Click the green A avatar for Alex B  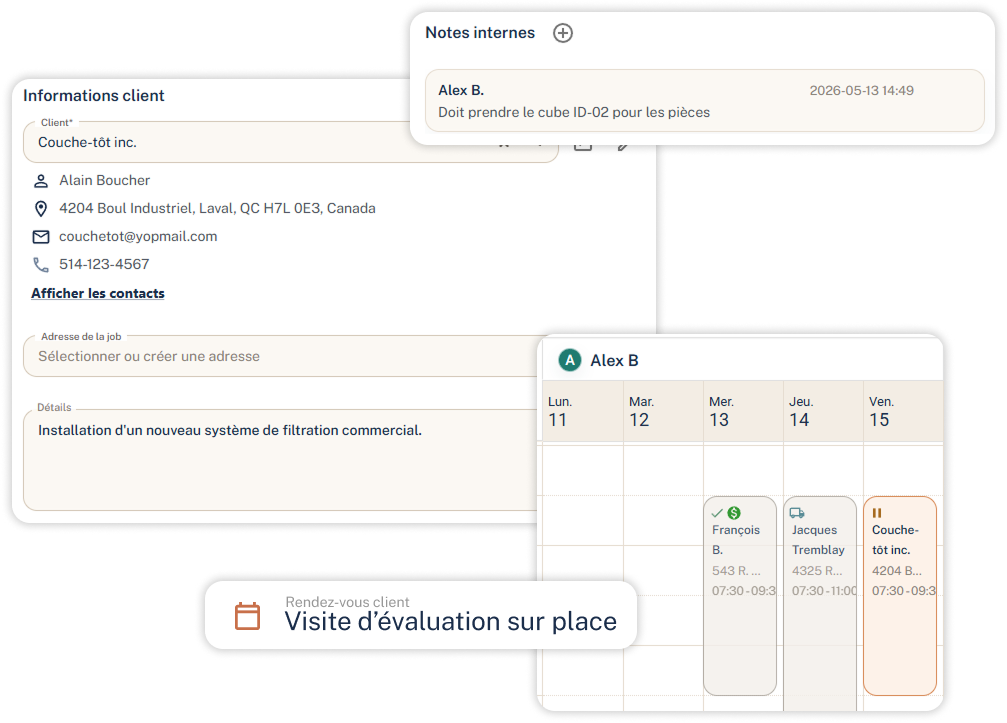[x=570, y=360]
